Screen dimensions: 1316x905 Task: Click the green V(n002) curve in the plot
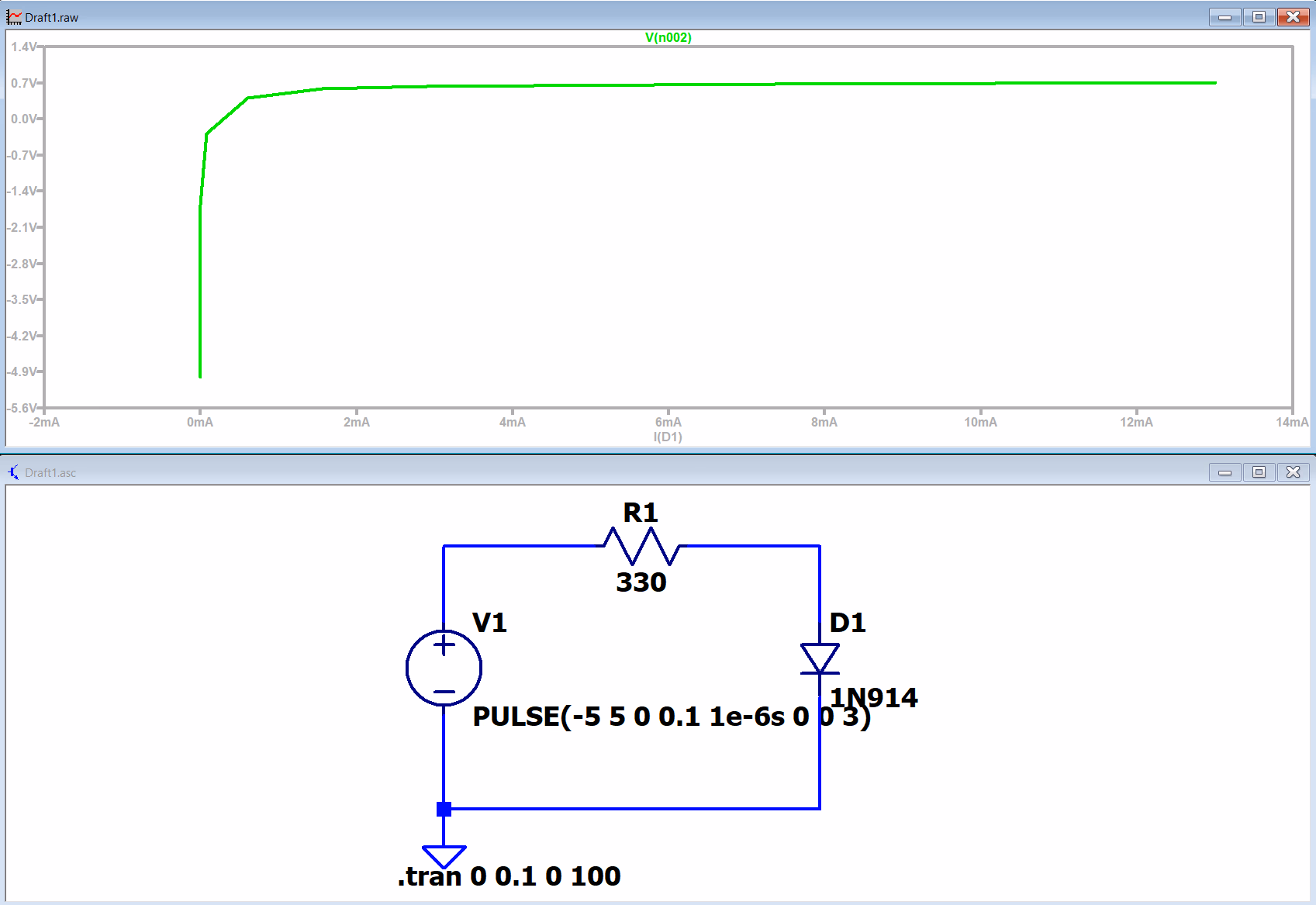[x=775, y=85]
